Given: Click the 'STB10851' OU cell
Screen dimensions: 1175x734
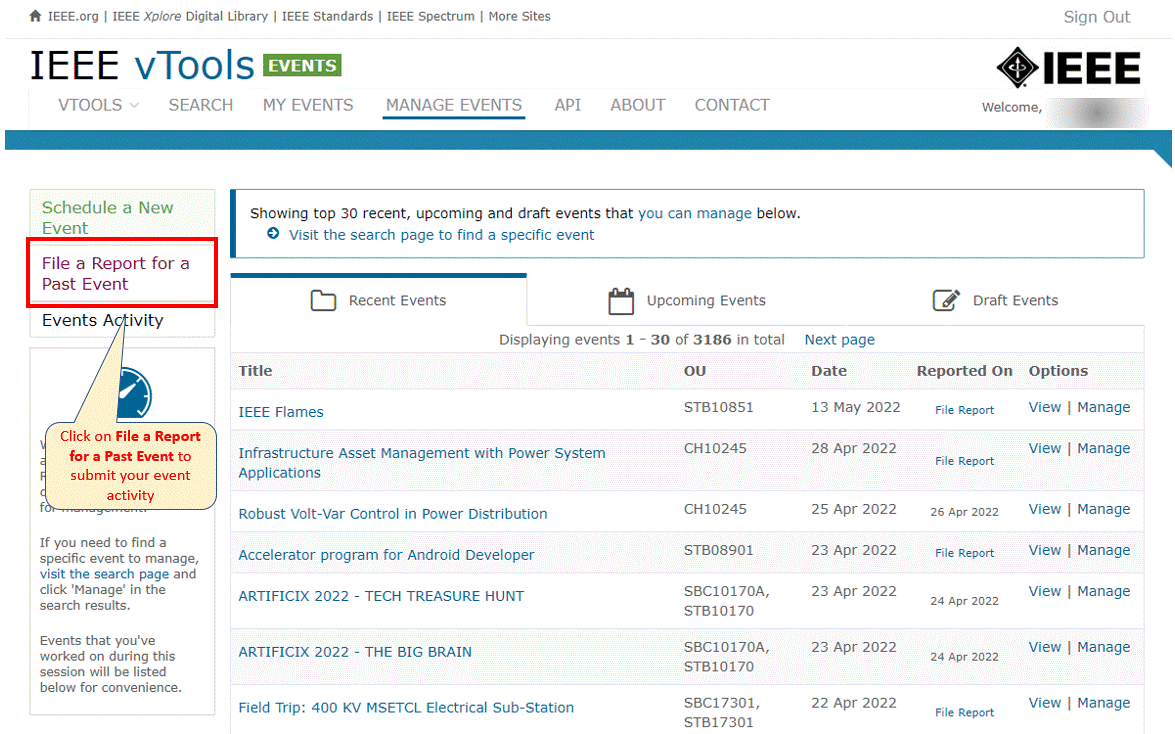Looking at the screenshot, I should point(718,407).
